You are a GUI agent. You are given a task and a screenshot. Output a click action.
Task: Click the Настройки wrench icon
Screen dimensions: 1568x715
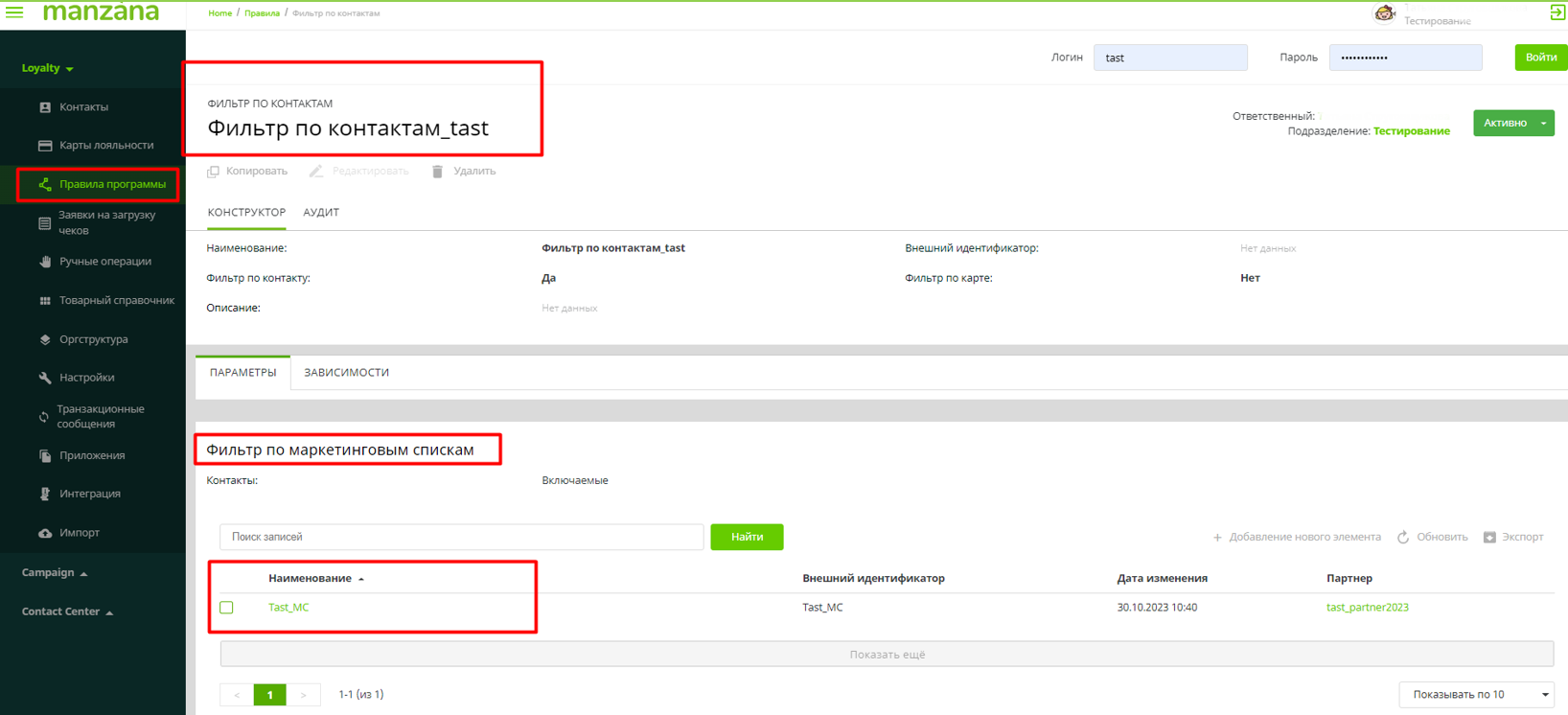tap(45, 378)
